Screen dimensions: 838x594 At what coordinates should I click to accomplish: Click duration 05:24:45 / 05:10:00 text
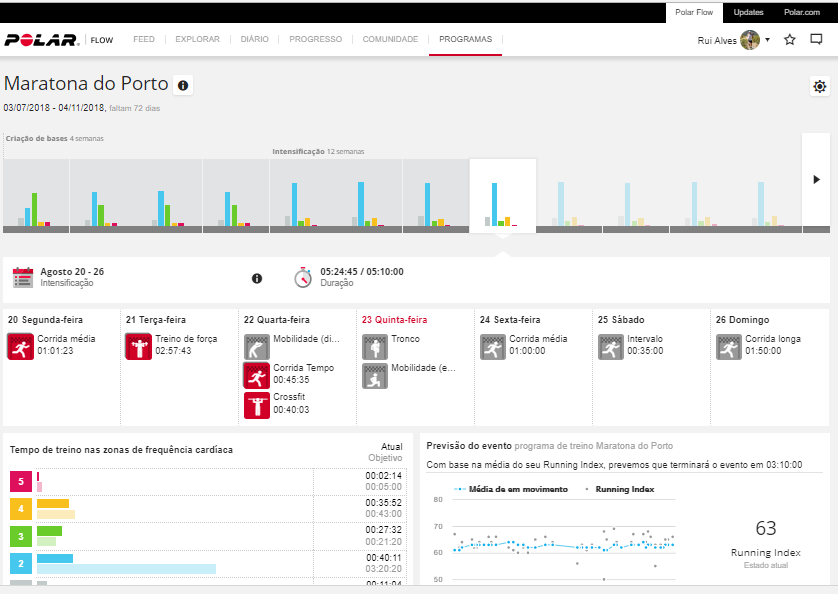click(x=362, y=272)
